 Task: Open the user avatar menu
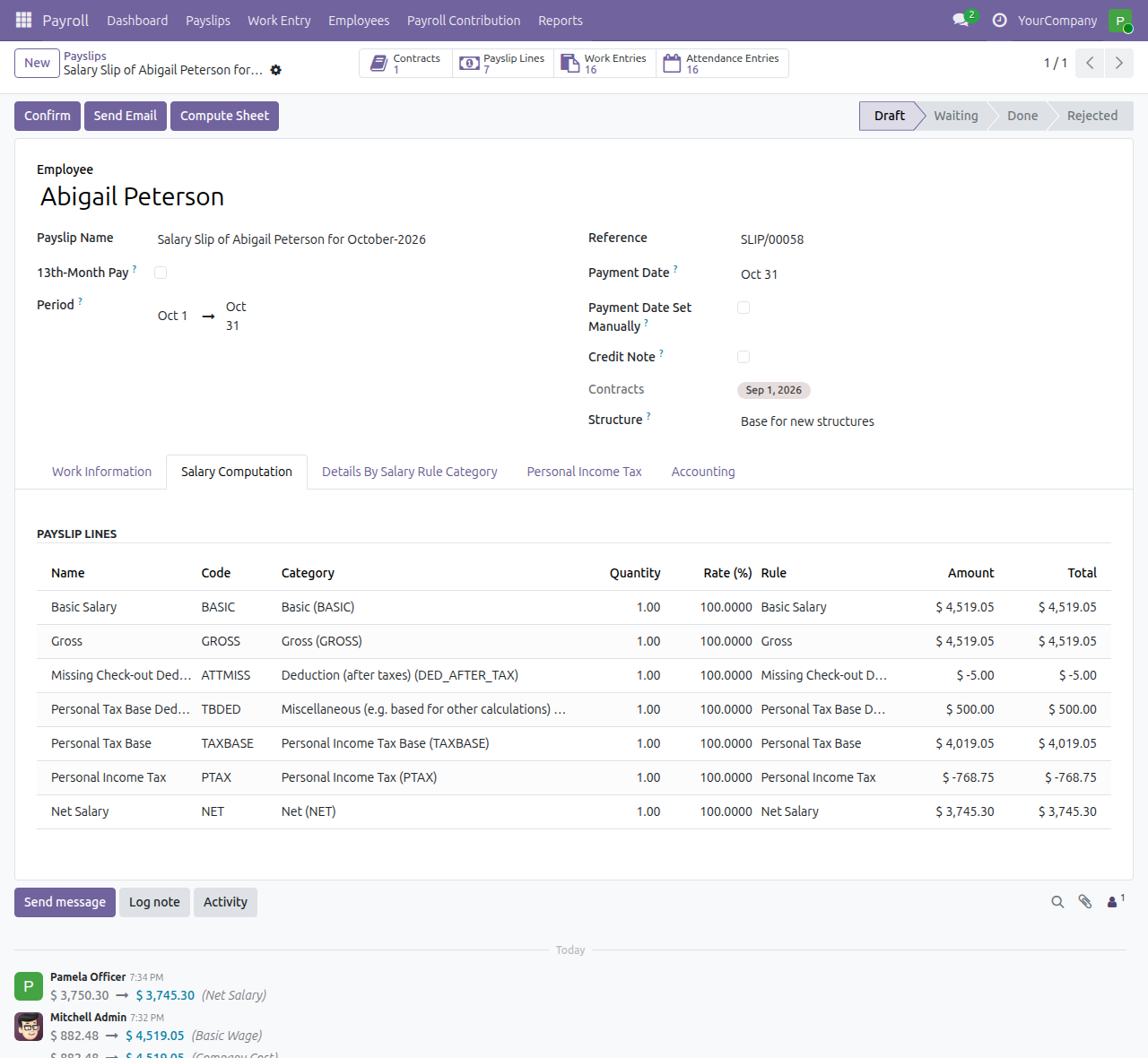pos(1120,20)
